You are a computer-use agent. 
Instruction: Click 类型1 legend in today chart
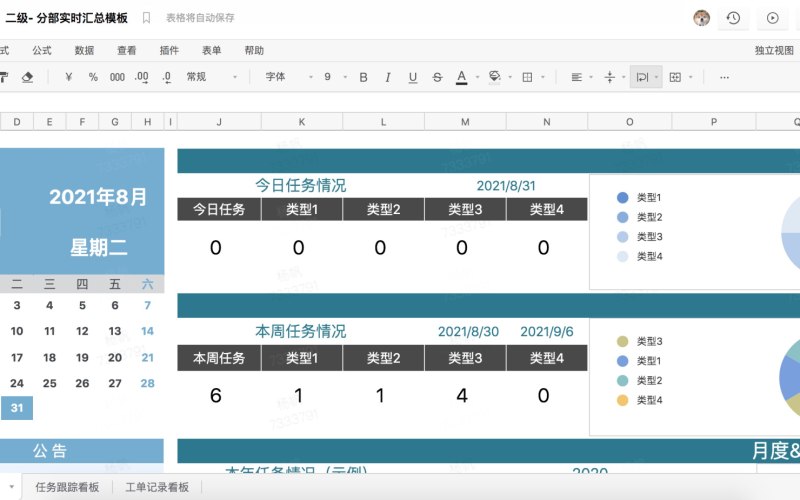[639, 197]
